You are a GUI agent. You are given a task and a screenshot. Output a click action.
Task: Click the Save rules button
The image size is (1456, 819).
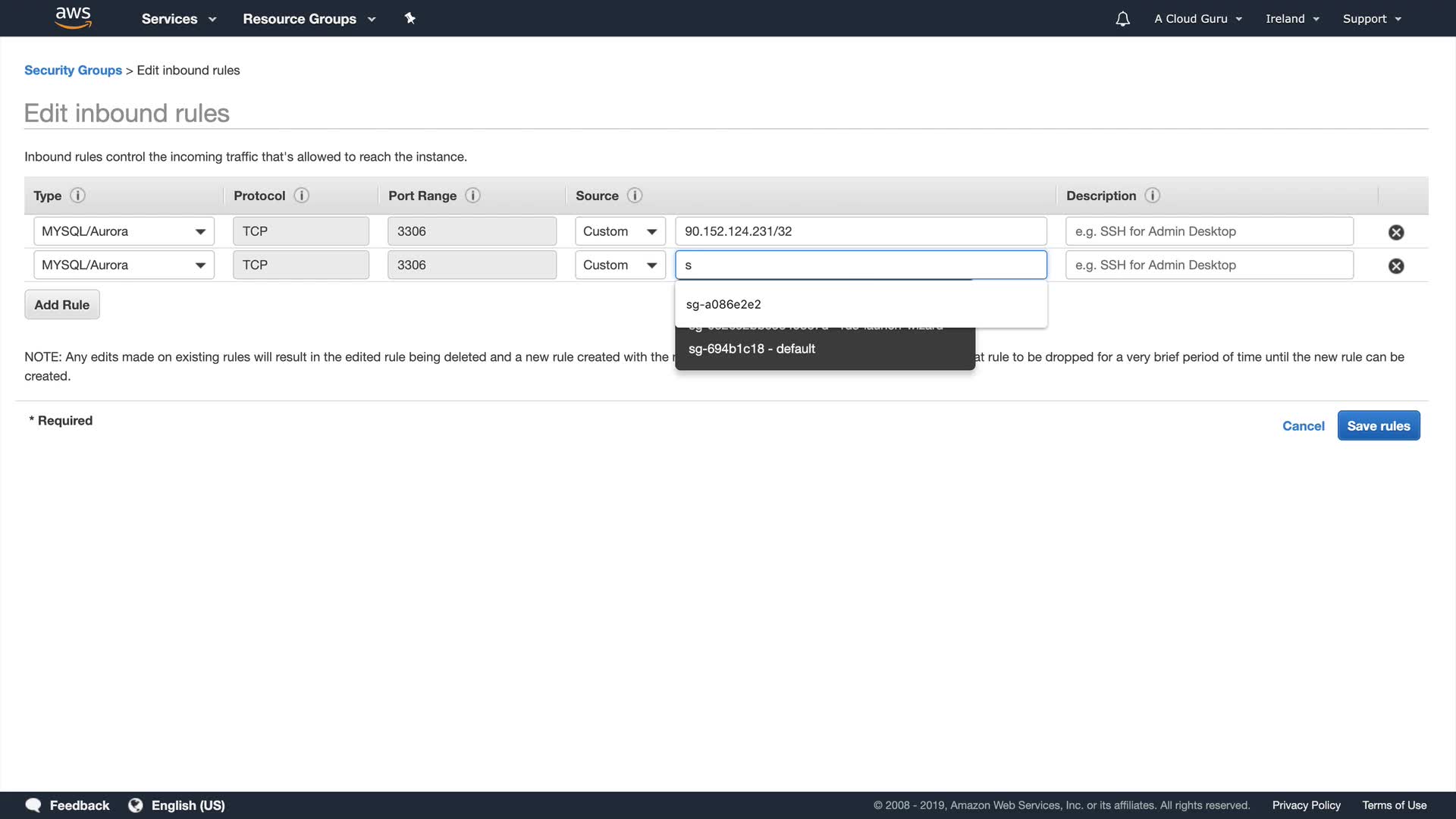click(1378, 425)
